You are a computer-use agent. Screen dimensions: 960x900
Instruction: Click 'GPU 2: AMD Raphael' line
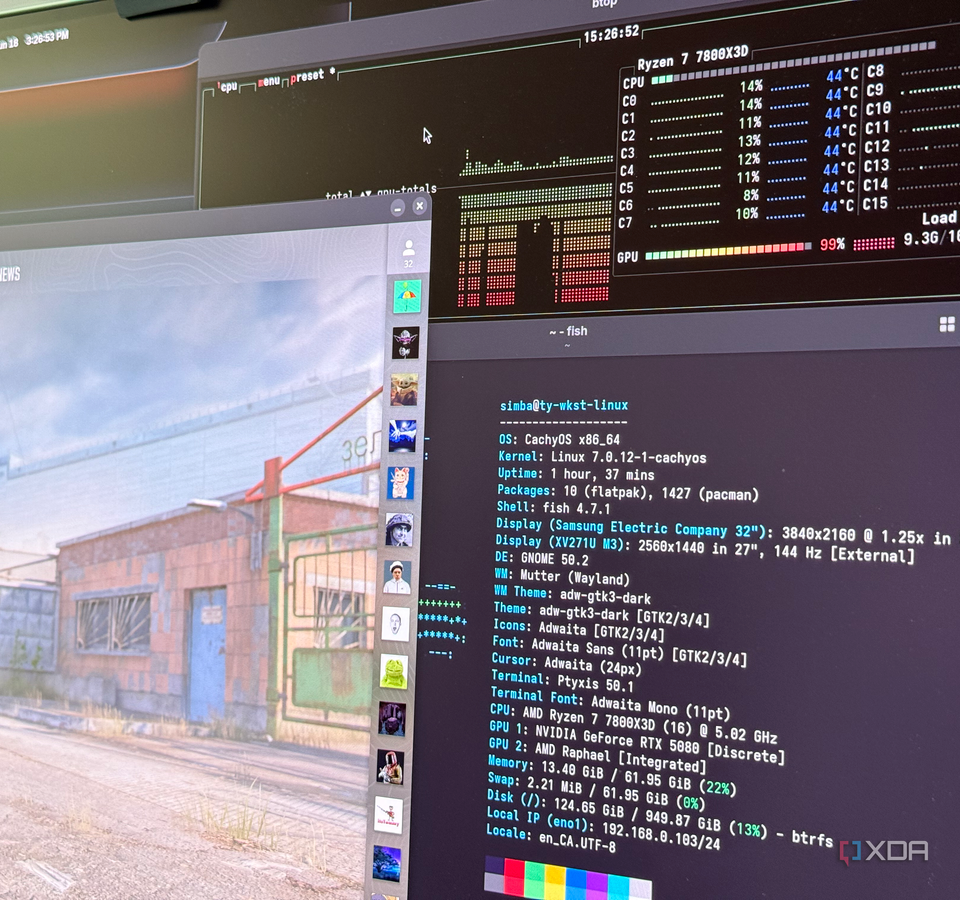pyautogui.click(x=598, y=755)
